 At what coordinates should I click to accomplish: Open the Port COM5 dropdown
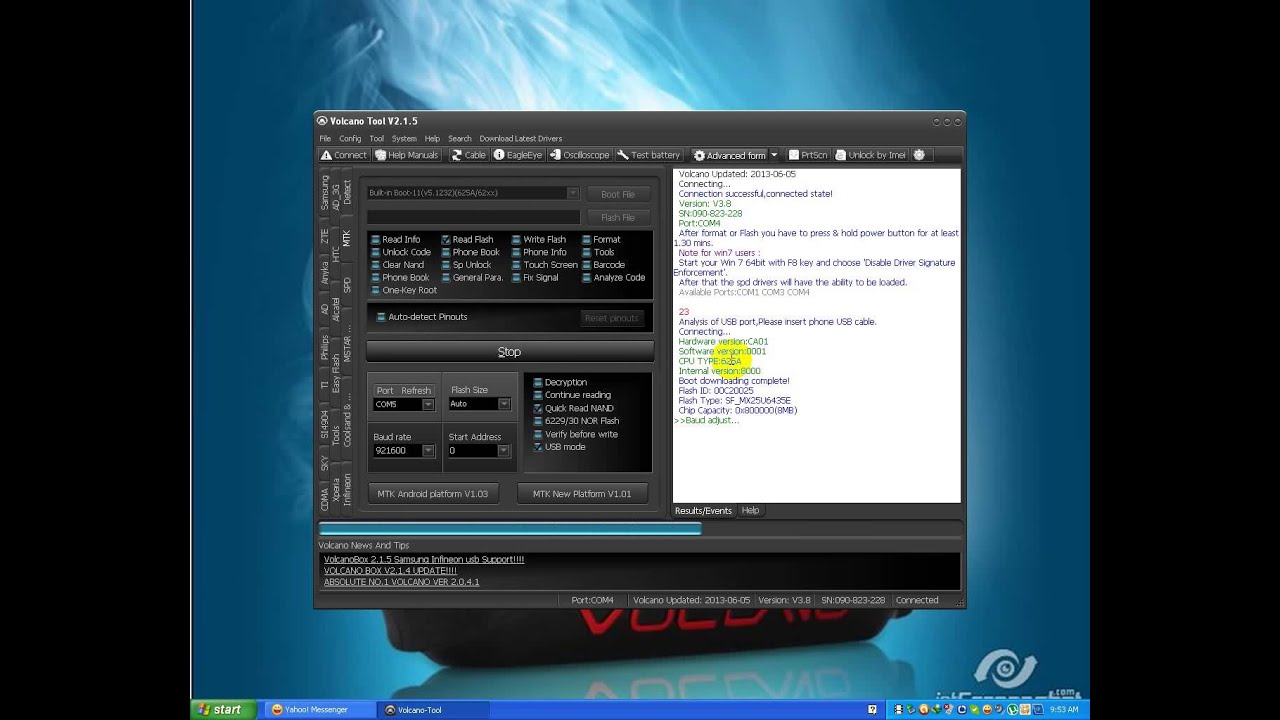pos(428,404)
